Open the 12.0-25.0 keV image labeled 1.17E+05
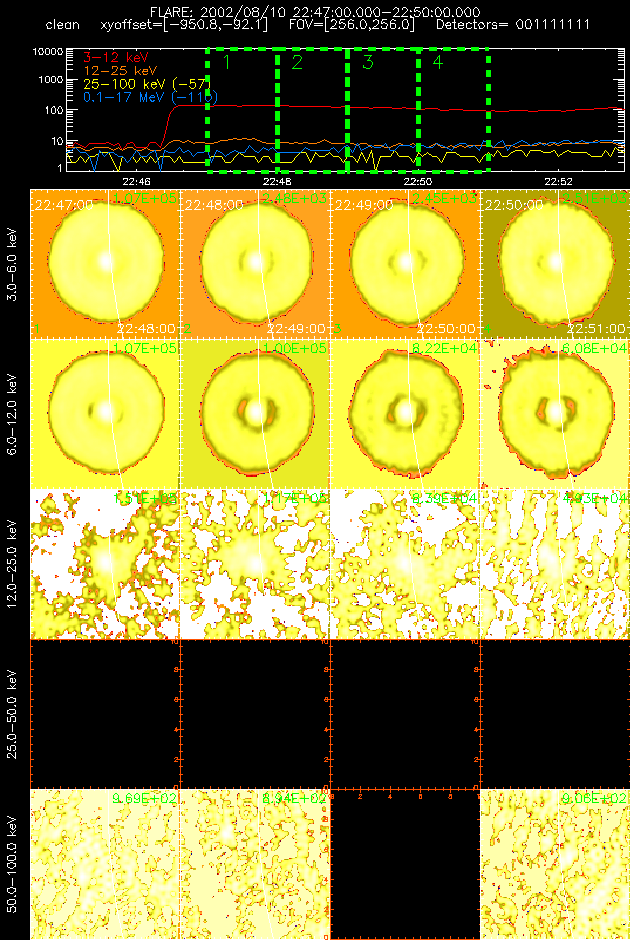Viewport: 630px width, 940px height. [x=255, y=564]
